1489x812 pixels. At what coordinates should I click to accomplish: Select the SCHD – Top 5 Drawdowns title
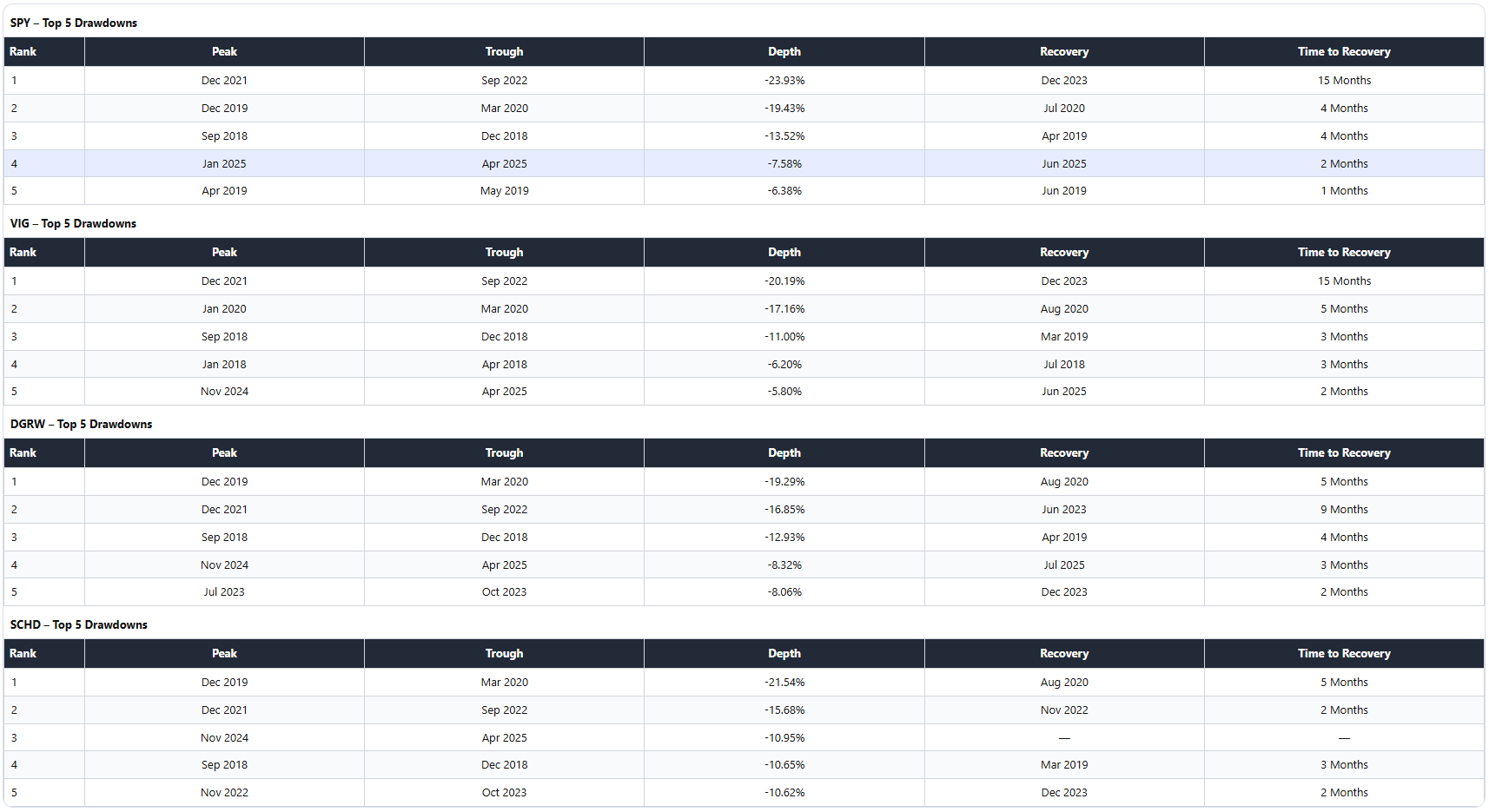click(x=79, y=625)
